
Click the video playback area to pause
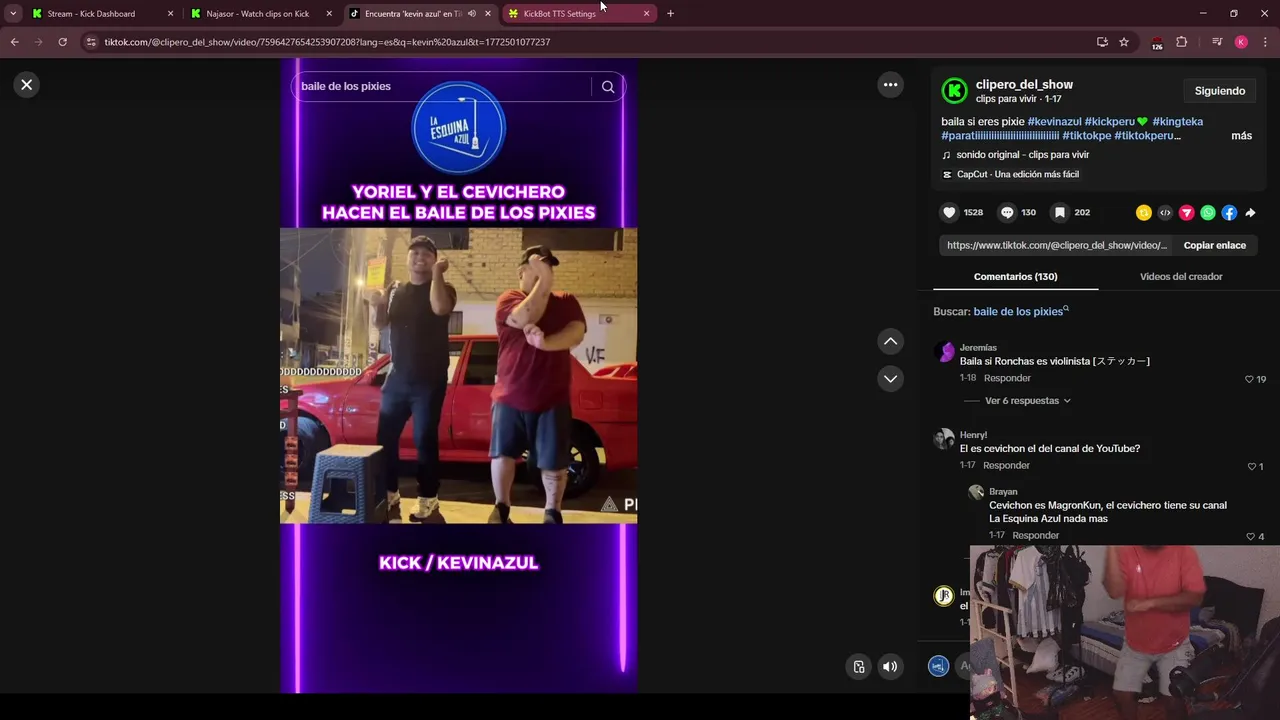[x=458, y=376]
